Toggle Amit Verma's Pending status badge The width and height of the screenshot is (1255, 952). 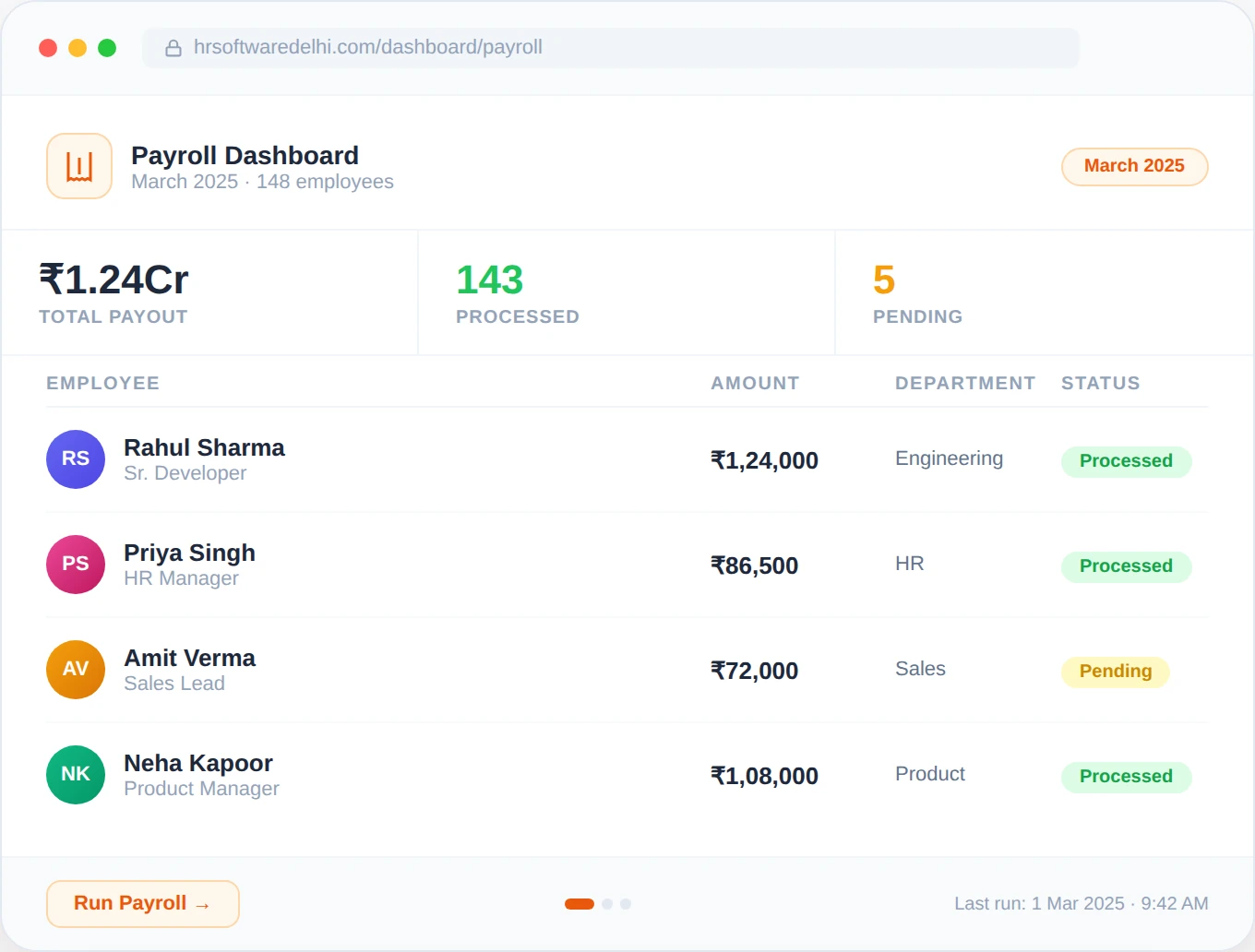point(1115,672)
